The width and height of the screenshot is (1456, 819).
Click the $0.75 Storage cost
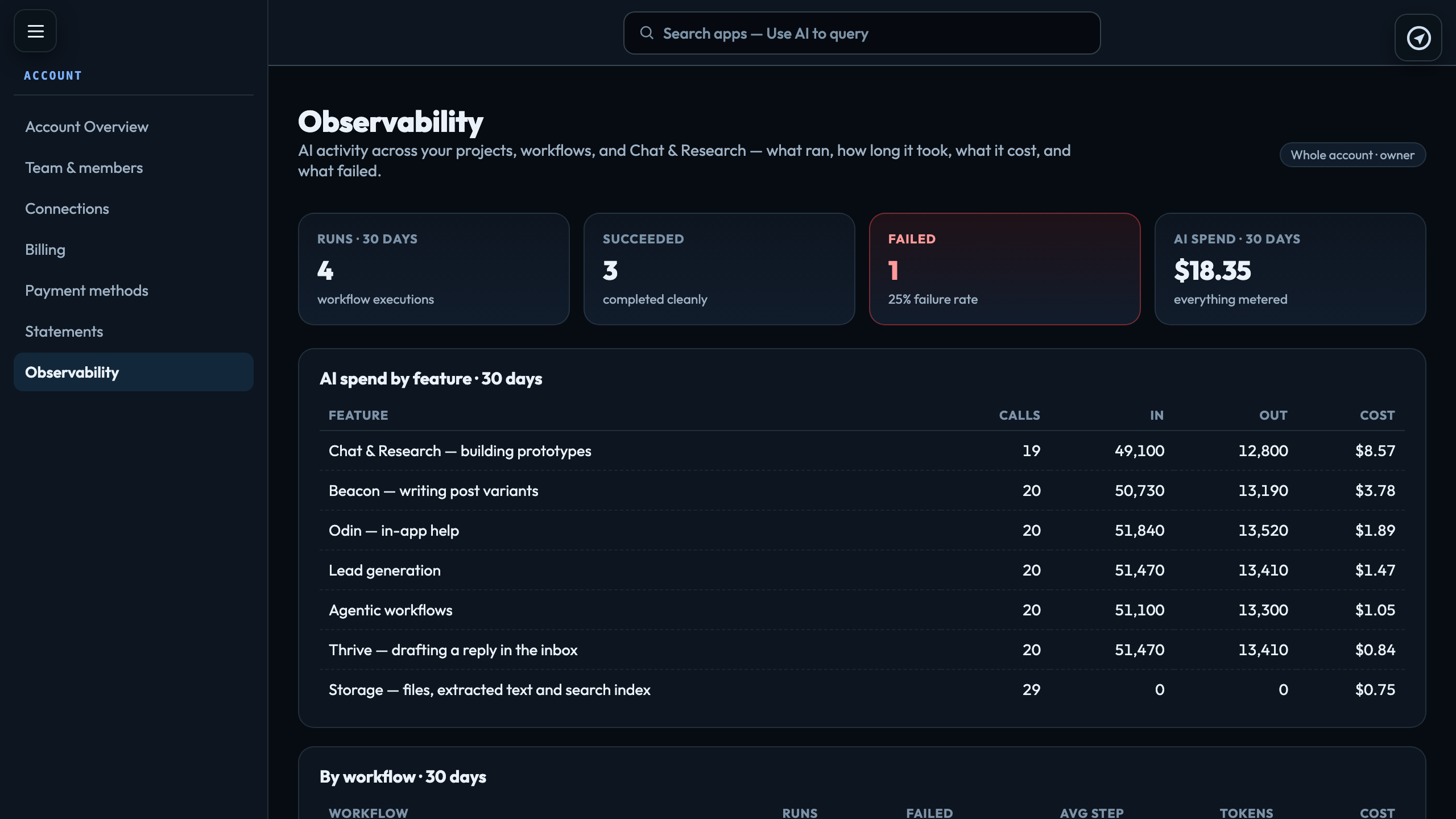pos(1375,689)
